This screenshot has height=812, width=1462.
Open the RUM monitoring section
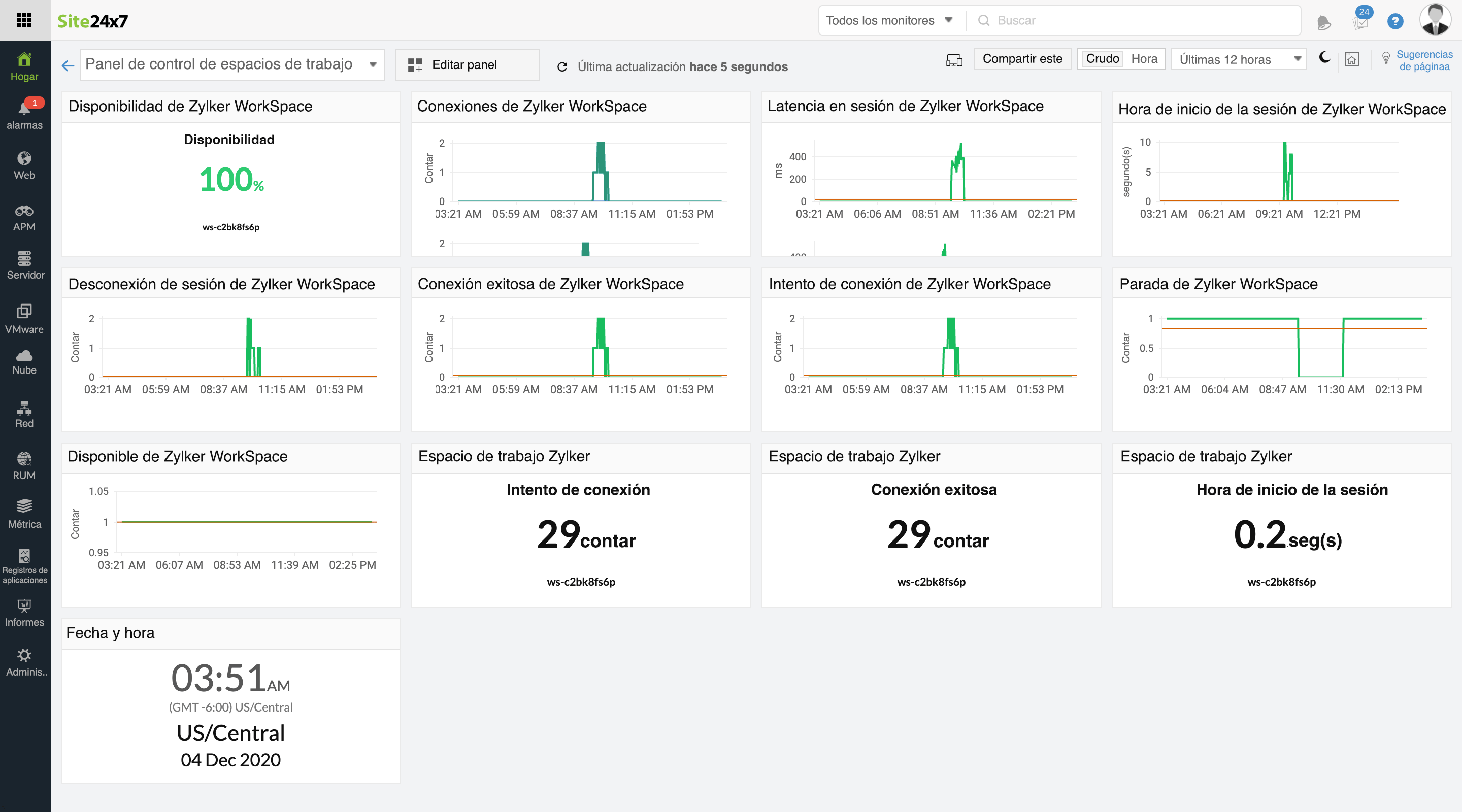(x=25, y=465)
